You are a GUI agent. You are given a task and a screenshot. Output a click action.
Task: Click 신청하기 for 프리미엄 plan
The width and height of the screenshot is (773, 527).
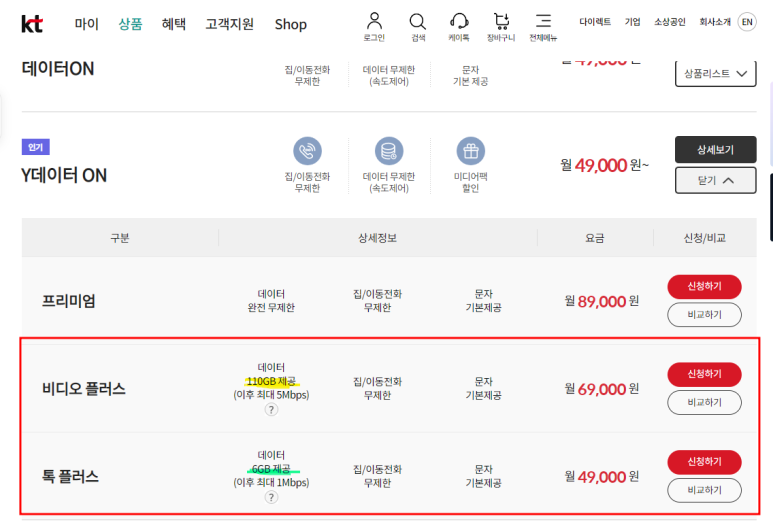click(x=704, y=286)
